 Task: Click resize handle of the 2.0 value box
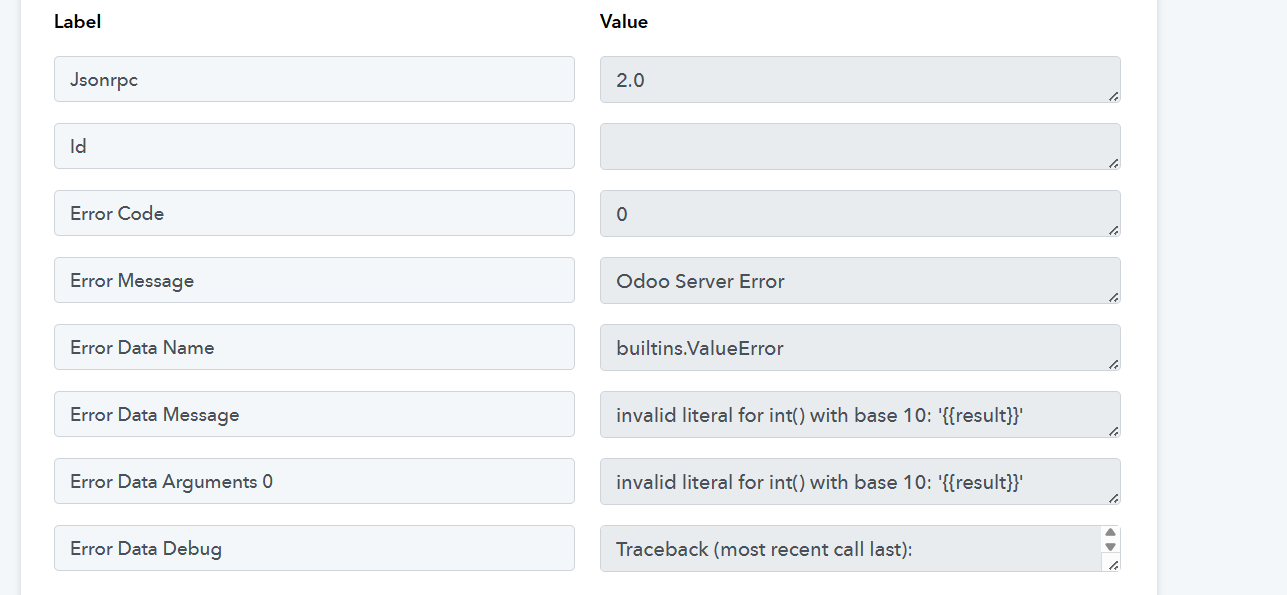[1114, 96]
